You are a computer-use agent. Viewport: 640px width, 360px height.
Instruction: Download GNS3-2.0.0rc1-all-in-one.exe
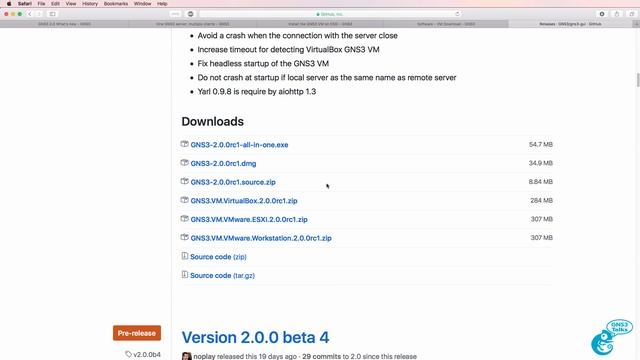(x=239, y=145)
